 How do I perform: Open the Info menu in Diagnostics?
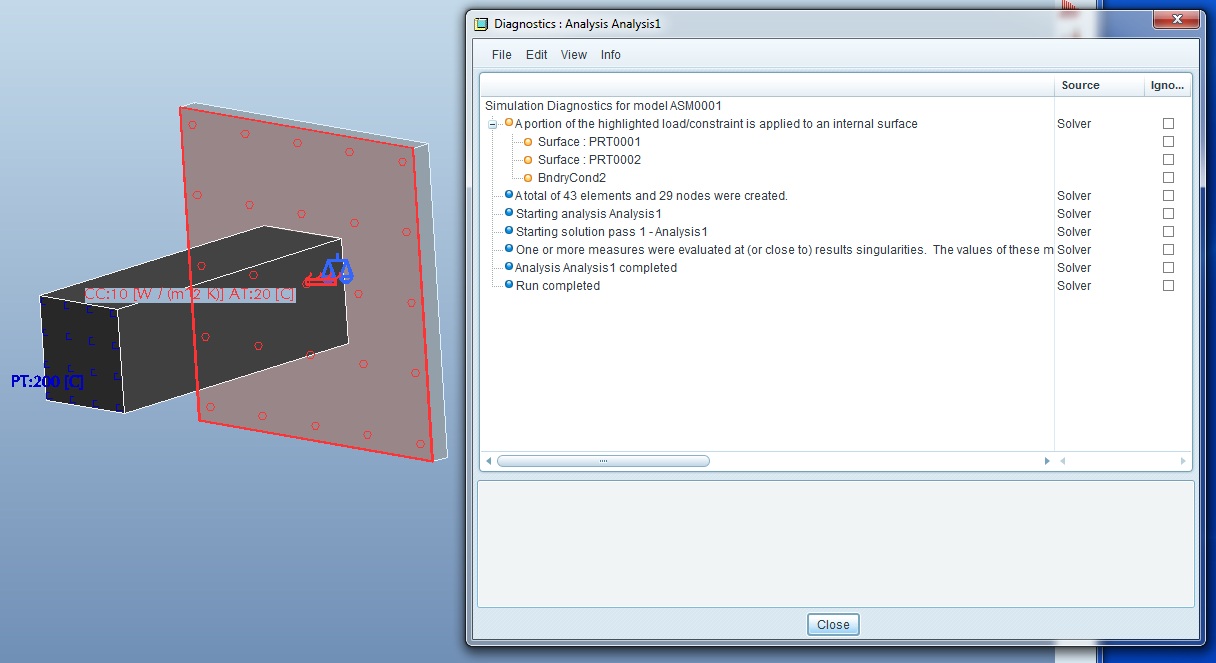click(x=611, y=55)
